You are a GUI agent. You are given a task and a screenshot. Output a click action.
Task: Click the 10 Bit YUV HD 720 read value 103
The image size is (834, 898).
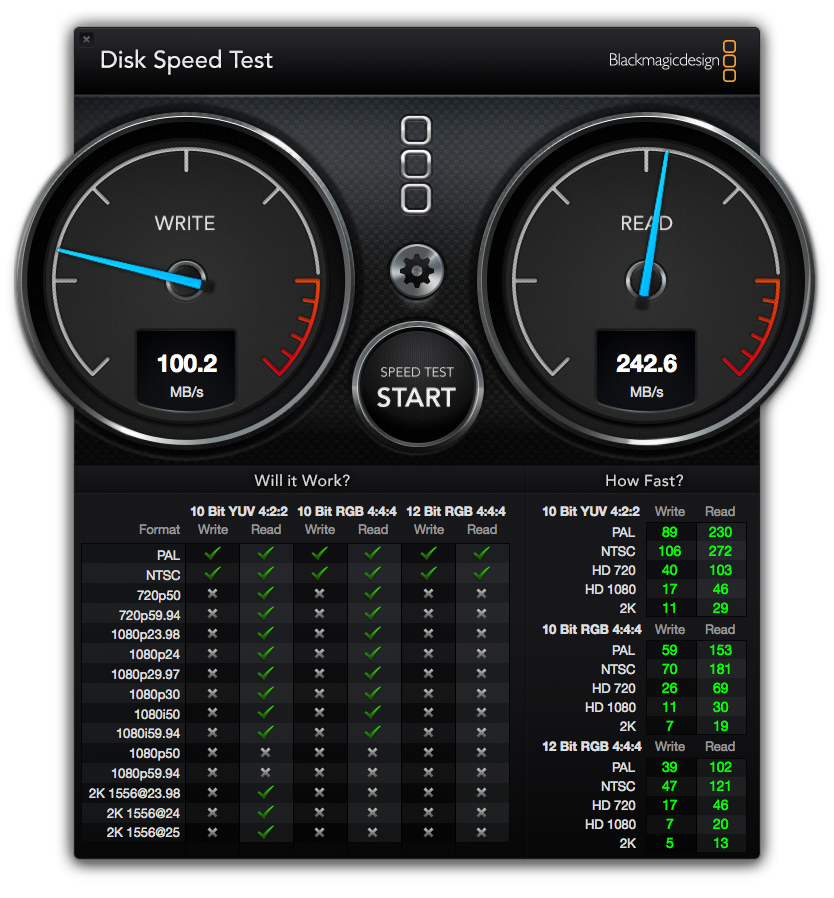pyautogui.click(x=720, y=570)
